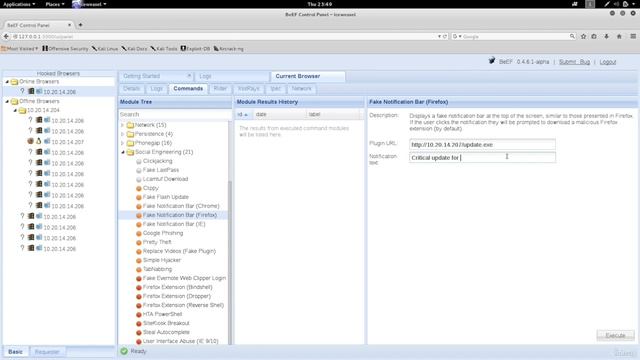
Task: Click the HTA PowerShell red status icon
Action: tap(139, 314)
